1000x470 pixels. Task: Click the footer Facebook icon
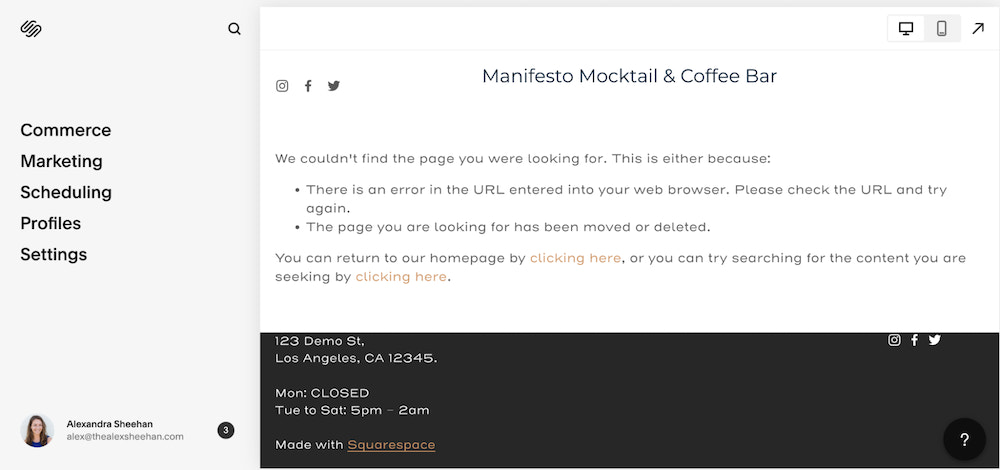click(x=914, y=340)
